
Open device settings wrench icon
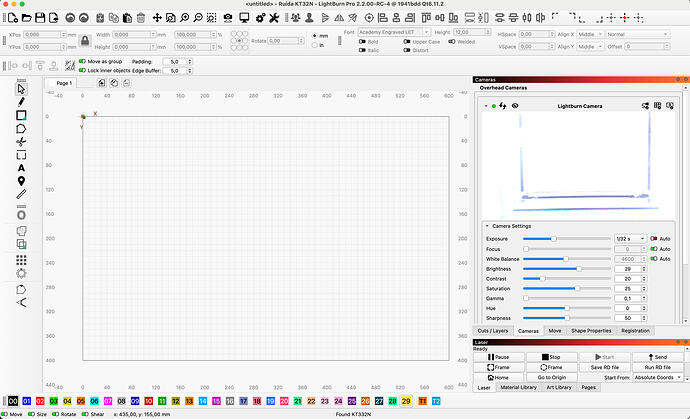tap(274, 18)
